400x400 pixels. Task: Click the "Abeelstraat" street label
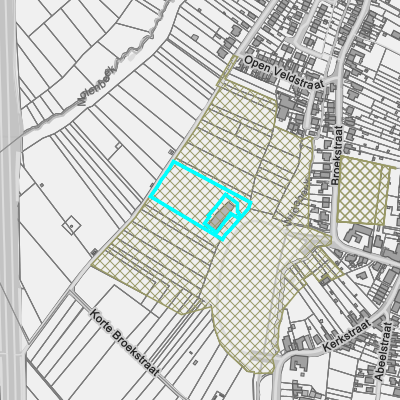[x=383, y=351]
